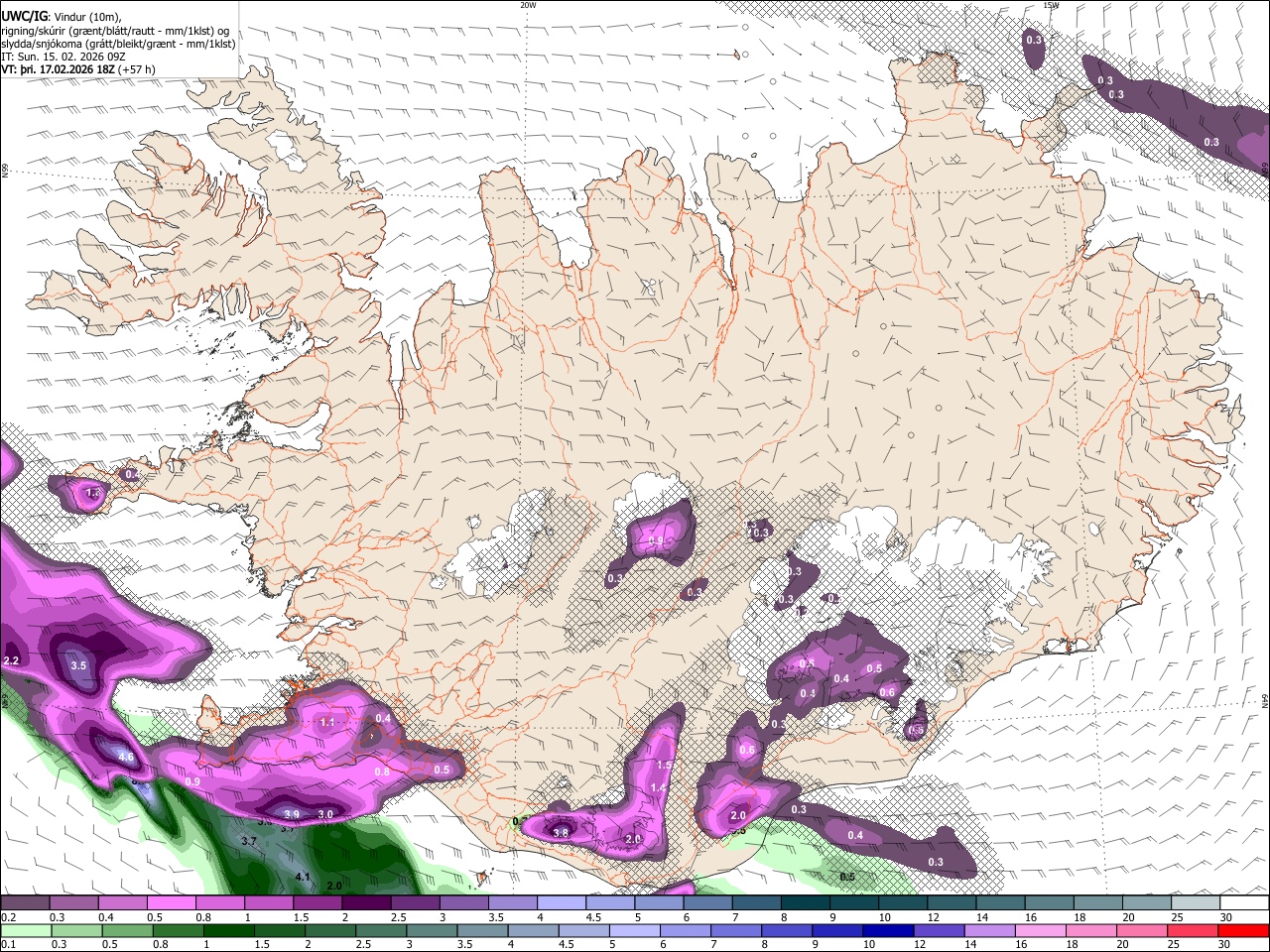Pick the pale grey swatch above 25 in upper legend
The image size is (1270, 952).
pyautogui.click(x=1196, y=903)
